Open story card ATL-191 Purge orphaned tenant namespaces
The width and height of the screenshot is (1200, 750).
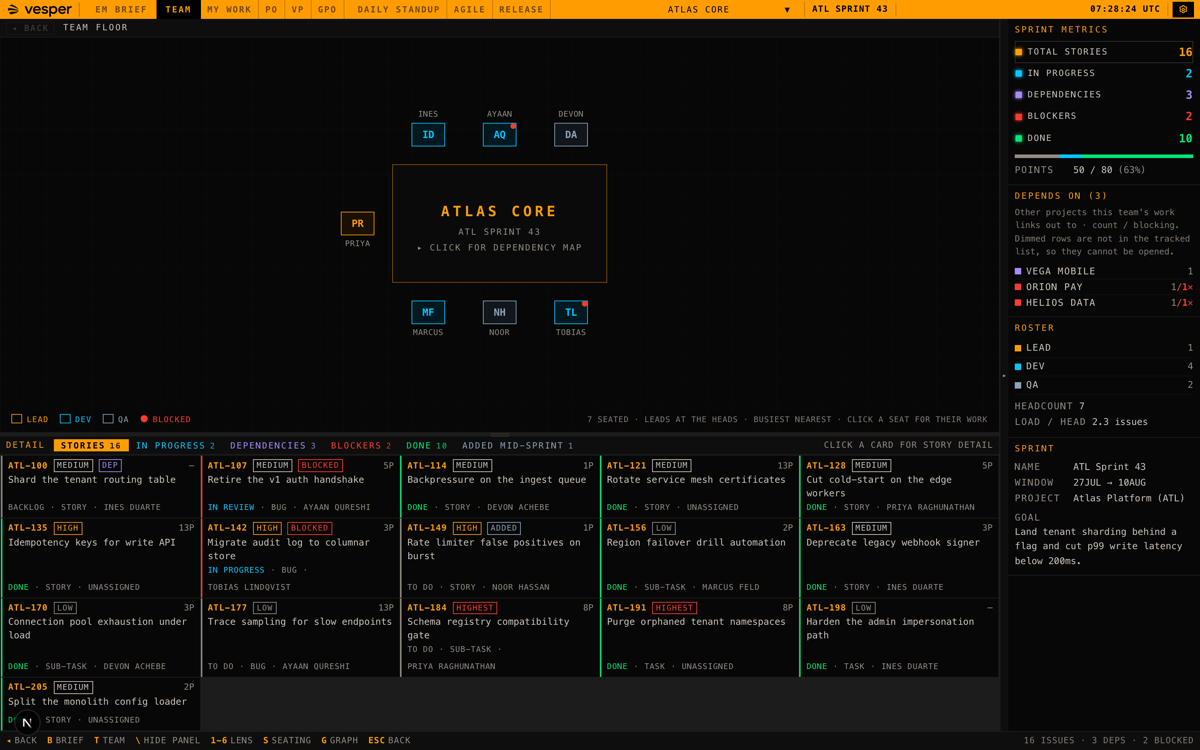click(700, 637)
